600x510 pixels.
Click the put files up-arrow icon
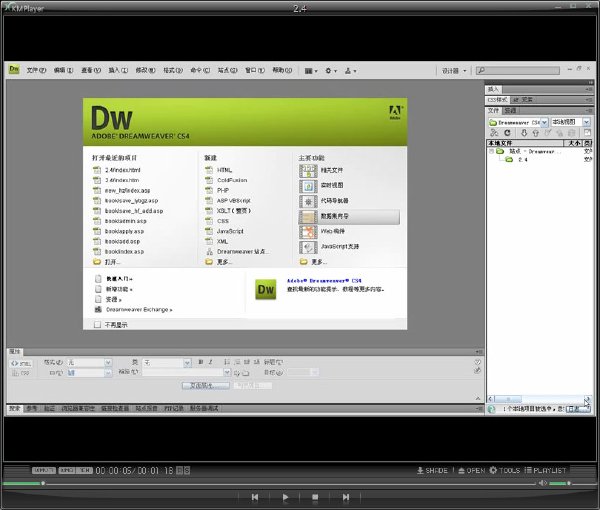[535, 133]
